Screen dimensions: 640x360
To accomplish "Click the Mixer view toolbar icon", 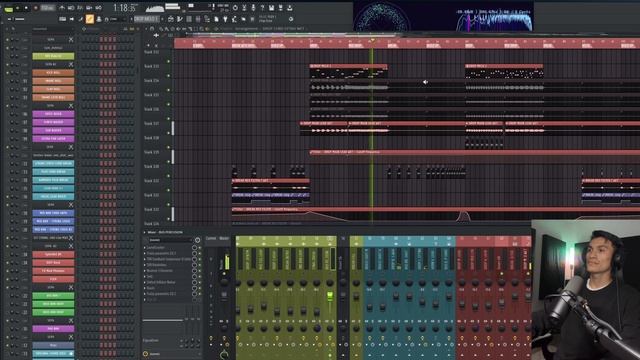I will (198, 19).
